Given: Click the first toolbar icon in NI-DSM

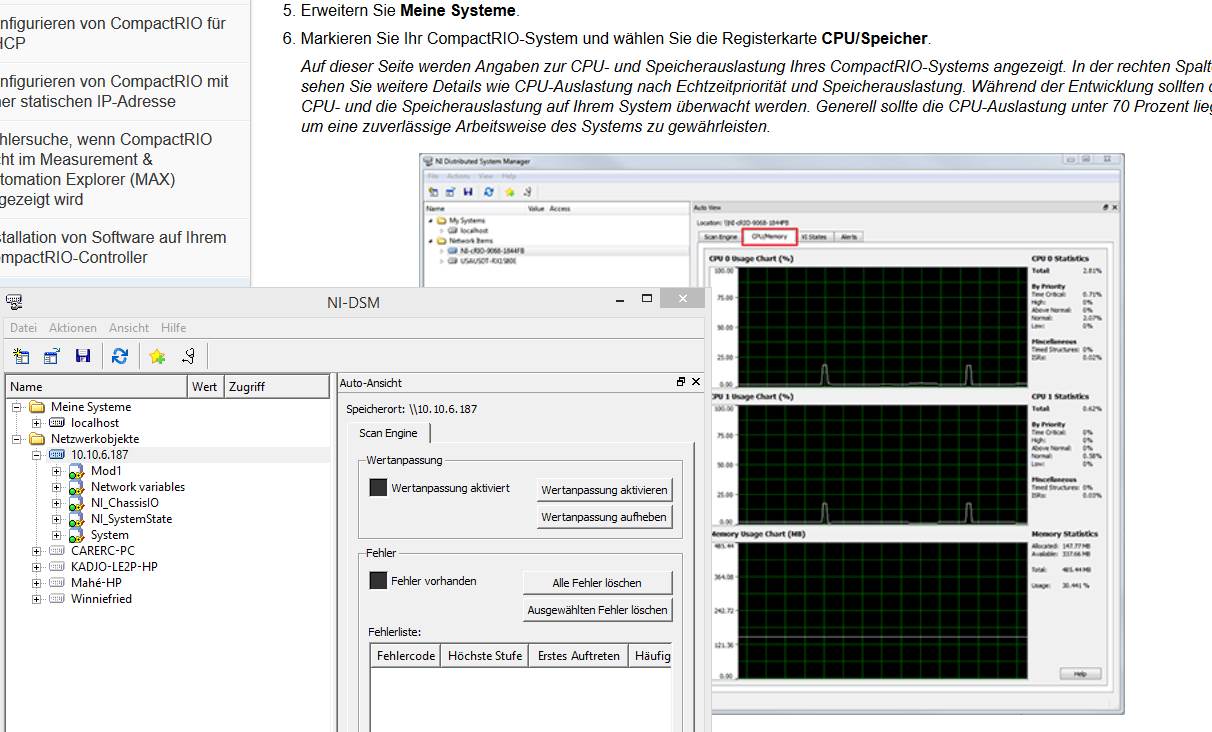Looking at the screenshot, I should tap(21, 356).
